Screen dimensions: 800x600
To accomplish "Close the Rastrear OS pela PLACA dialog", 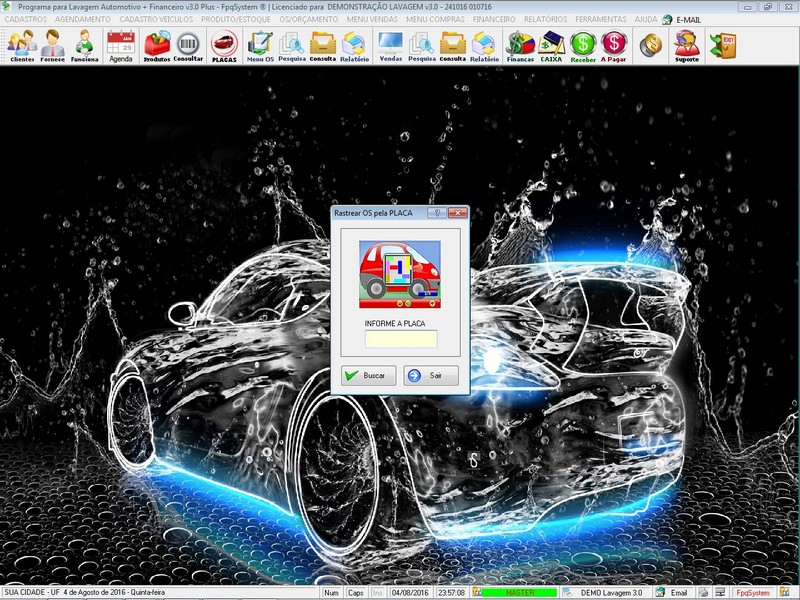I will [x=458, y=213].
